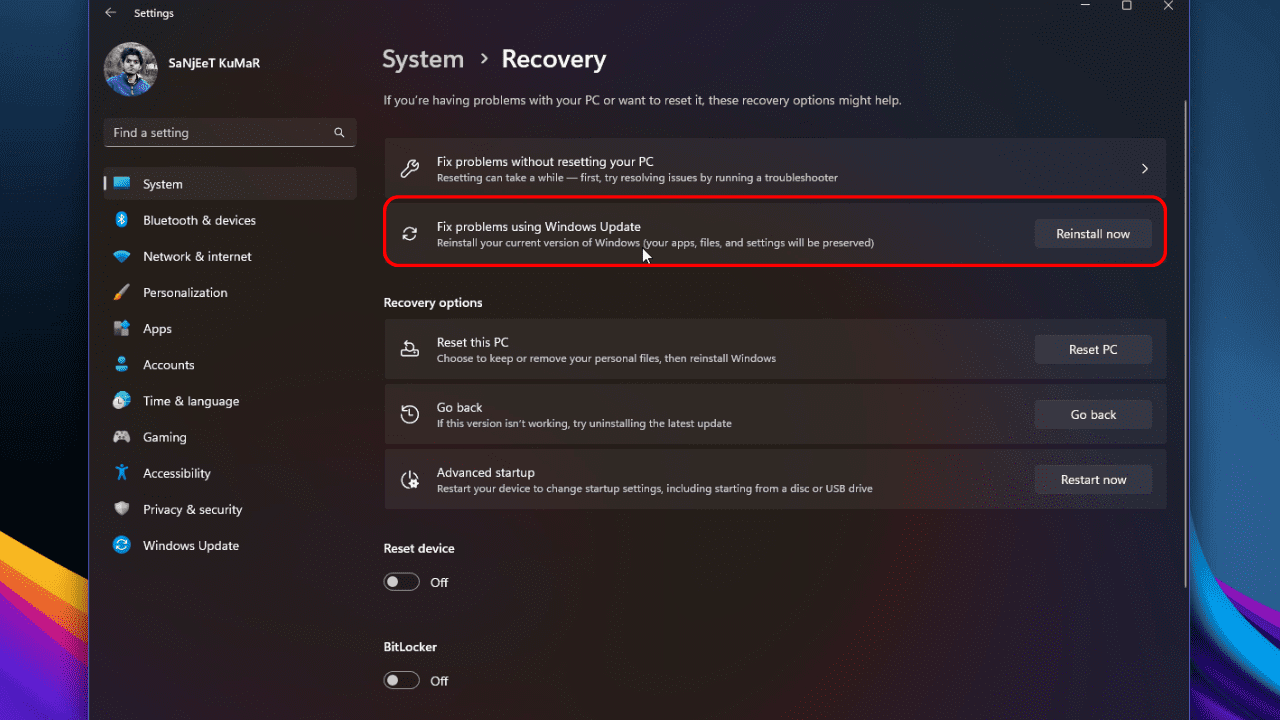
Task: Click the Go back button
Action: 1092,414
